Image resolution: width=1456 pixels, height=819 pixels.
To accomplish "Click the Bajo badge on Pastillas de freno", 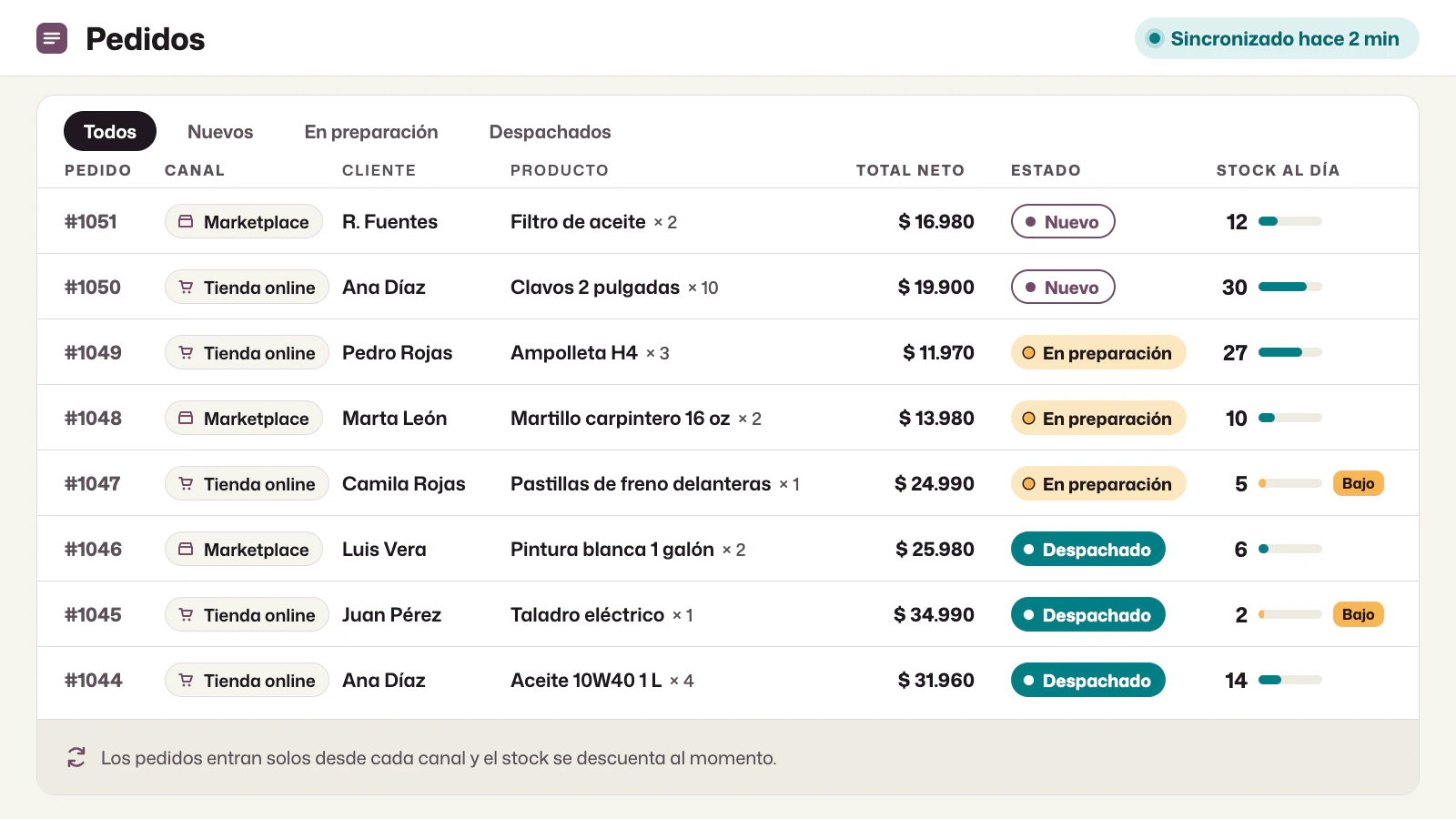I will click(1358, 483).
